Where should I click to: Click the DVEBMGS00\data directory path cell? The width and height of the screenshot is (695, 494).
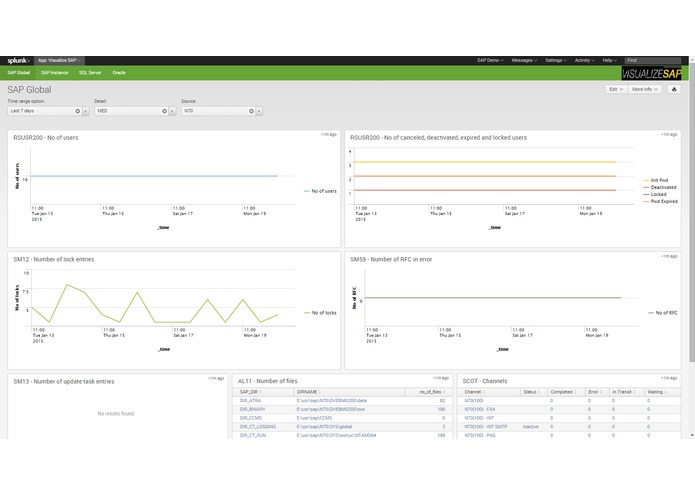(x=332, y=401)
